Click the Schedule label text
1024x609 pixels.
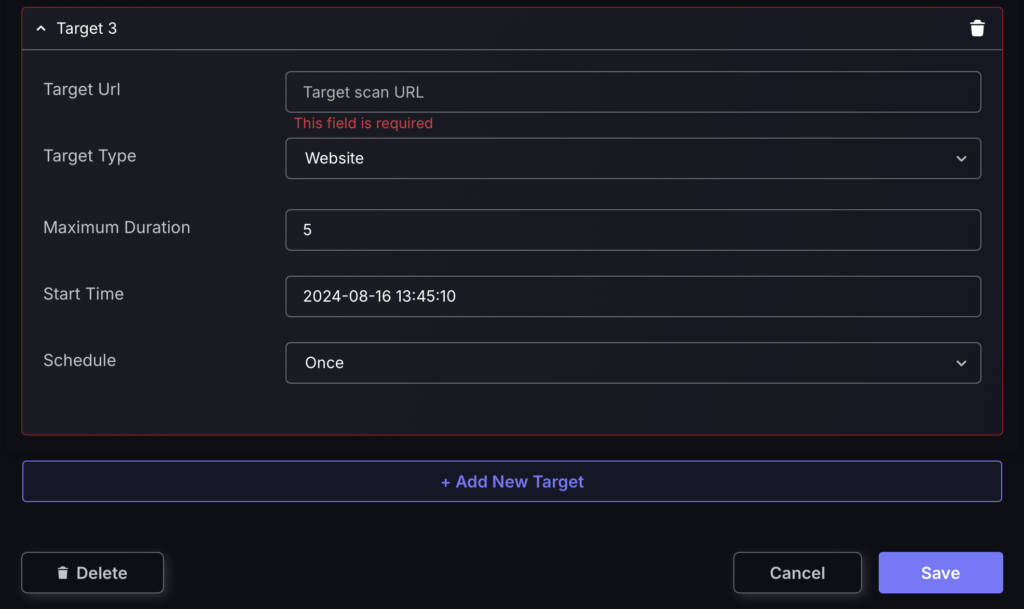tap(80, 360)
